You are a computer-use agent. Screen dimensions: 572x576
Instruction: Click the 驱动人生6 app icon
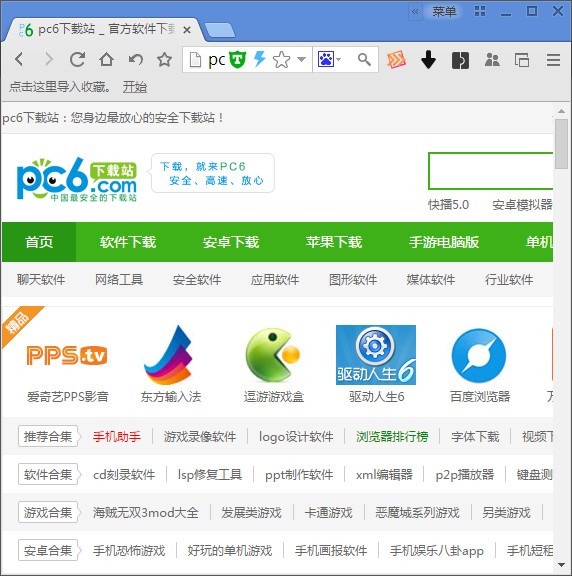pyautogui.click(x=376, y=355)
